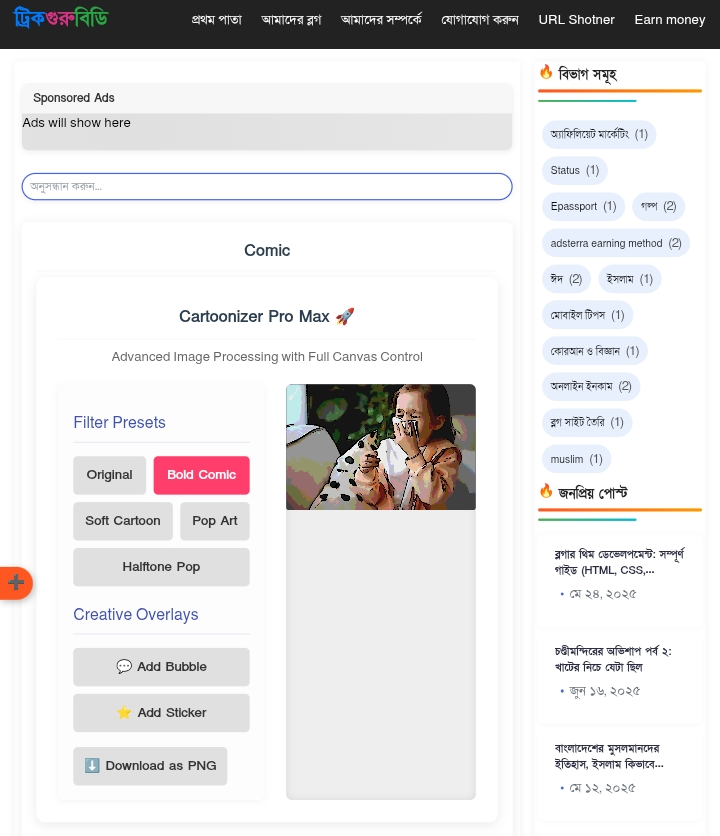Open the আমাদের ব্লগ menu item
The image size is (720, 836).
[291, 20]
